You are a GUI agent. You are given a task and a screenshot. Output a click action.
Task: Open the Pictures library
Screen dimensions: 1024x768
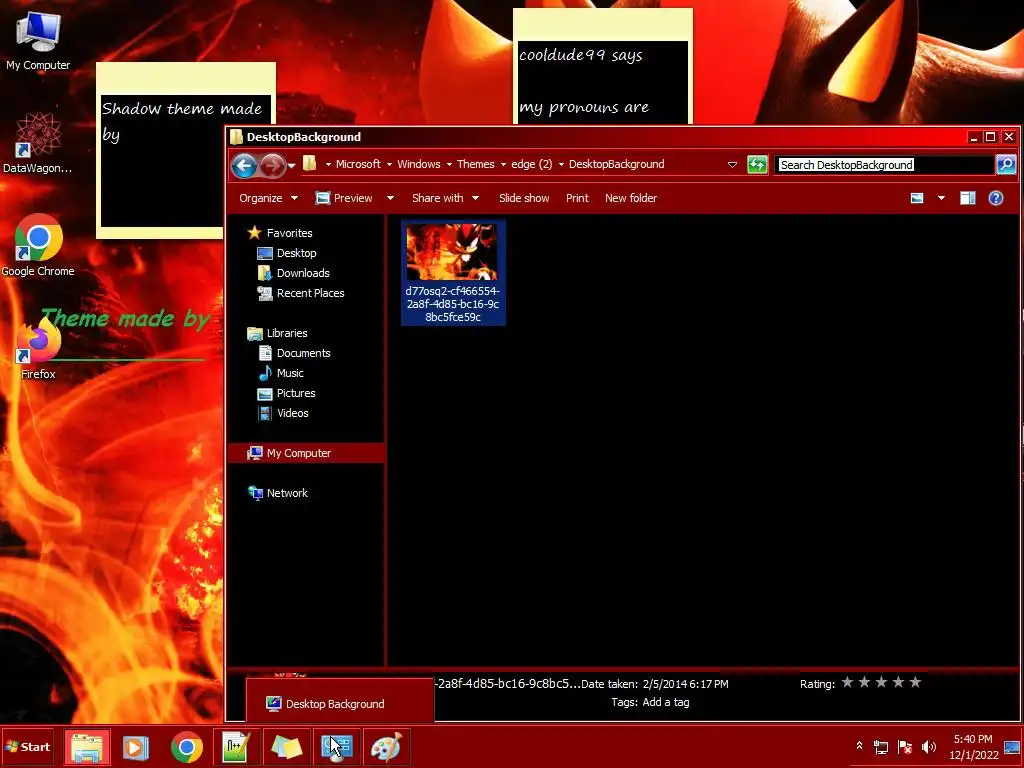click(296, 393)
